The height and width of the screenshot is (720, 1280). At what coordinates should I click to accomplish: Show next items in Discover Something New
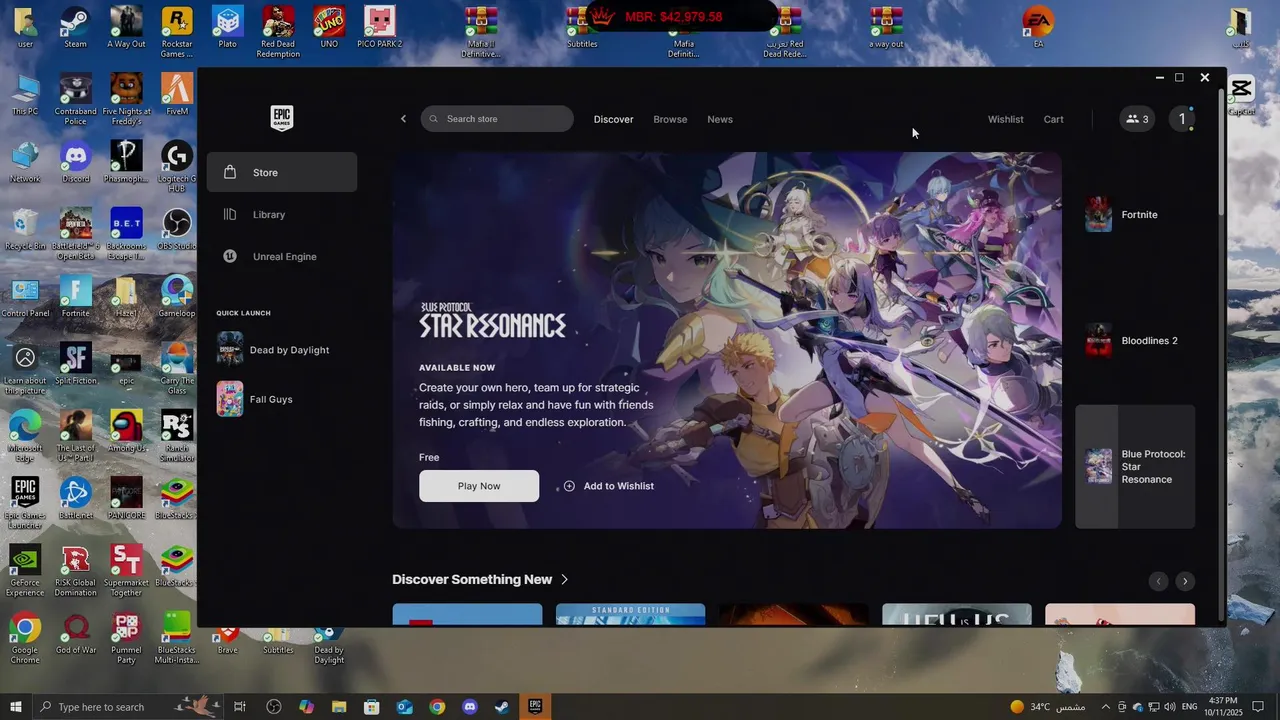(1185, 581)
